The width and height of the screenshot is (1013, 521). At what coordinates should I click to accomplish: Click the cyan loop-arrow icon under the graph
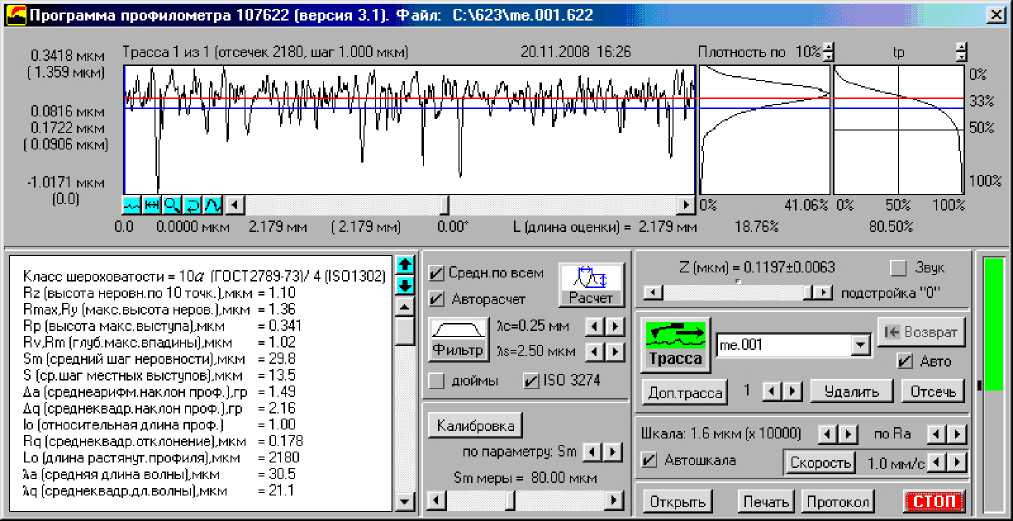click(x=192, y=205)
